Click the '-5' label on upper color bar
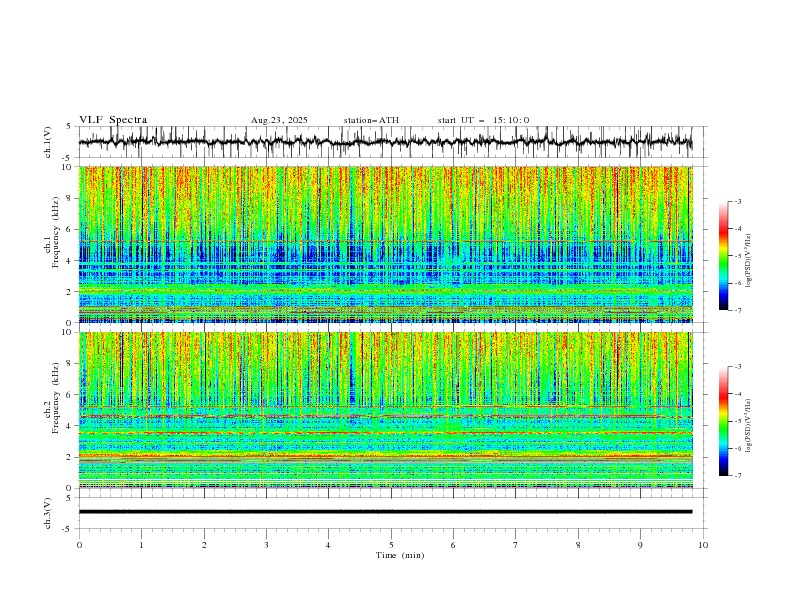The height and width of the screenshot is (612, 792). pyautogui.click(x=738, y=256)
